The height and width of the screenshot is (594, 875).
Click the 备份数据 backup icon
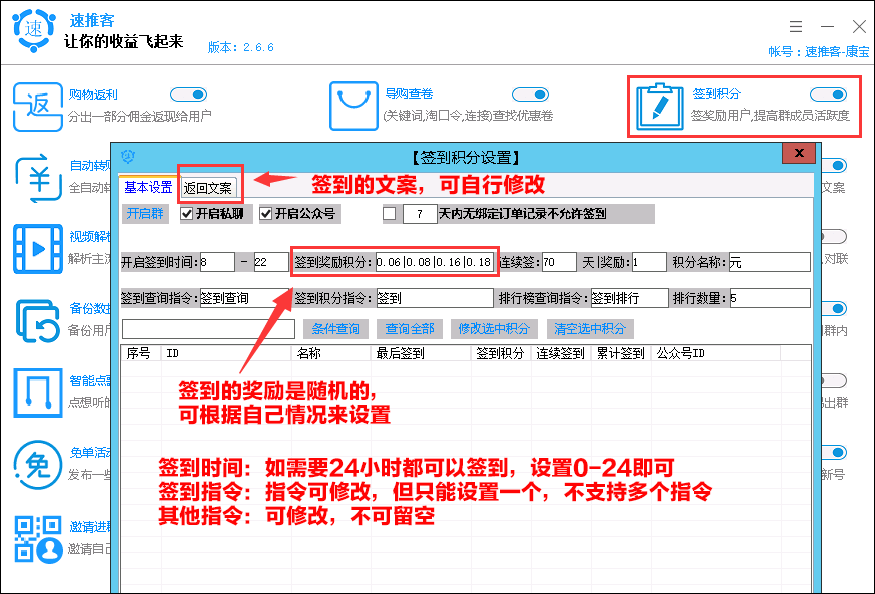(x=38, y=321)
